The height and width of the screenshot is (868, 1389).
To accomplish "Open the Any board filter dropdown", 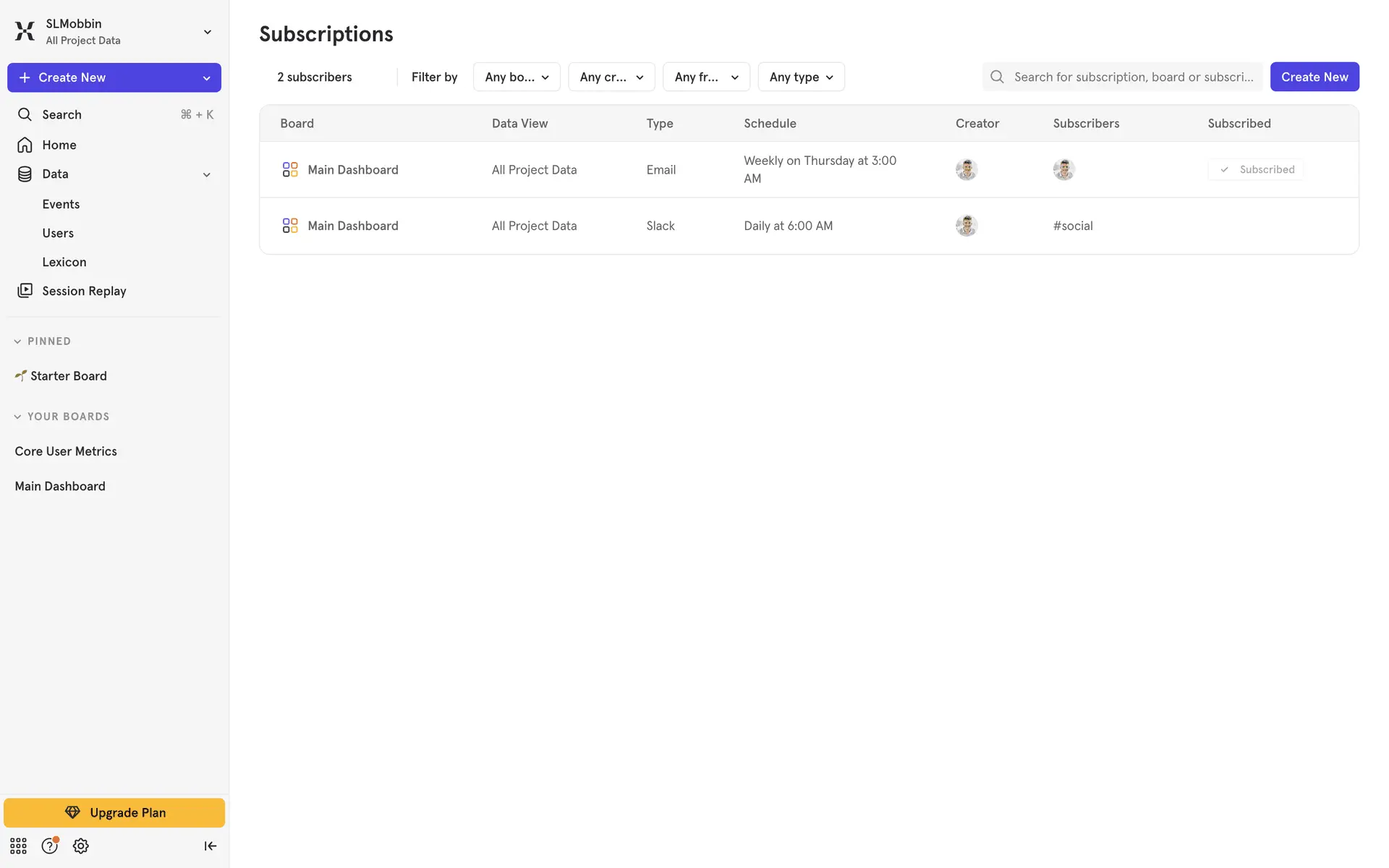I will click(517, 77).
